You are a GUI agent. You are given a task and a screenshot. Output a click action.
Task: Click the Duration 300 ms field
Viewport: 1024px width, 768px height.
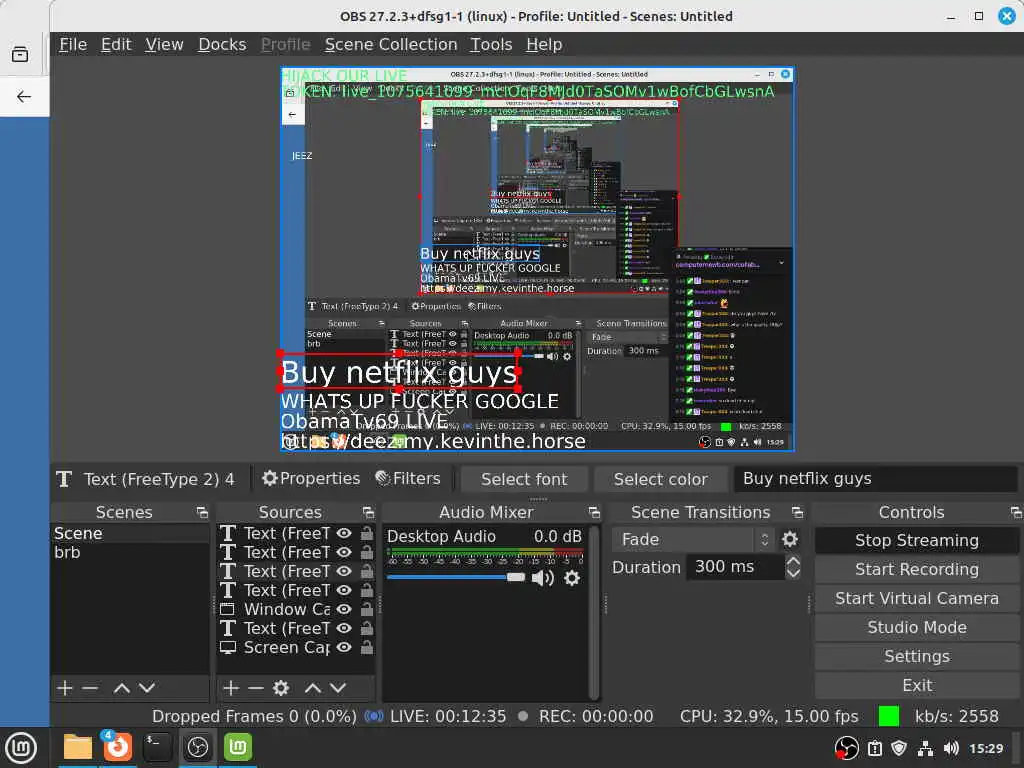735,567
